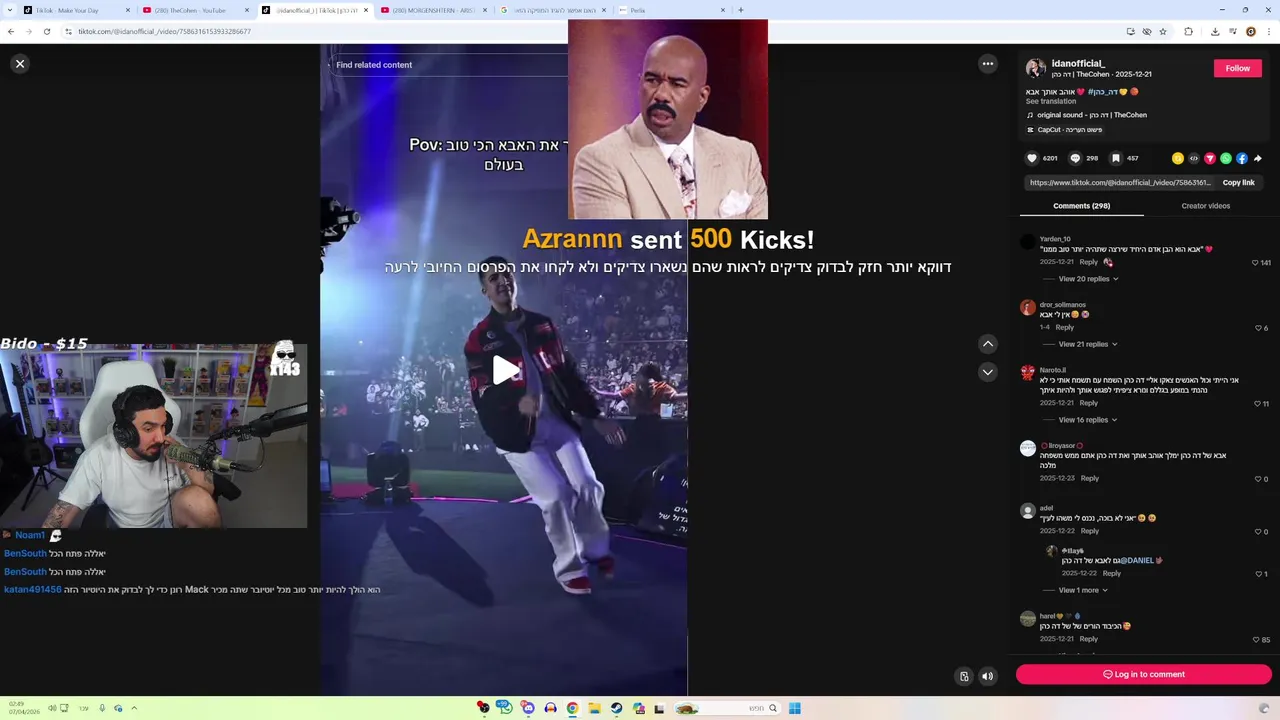Image resolution: width=1280 pixels, height=720 pixels.
Task: Expand View 20 replies under Yarden_10
Action: coord(1088,279)
